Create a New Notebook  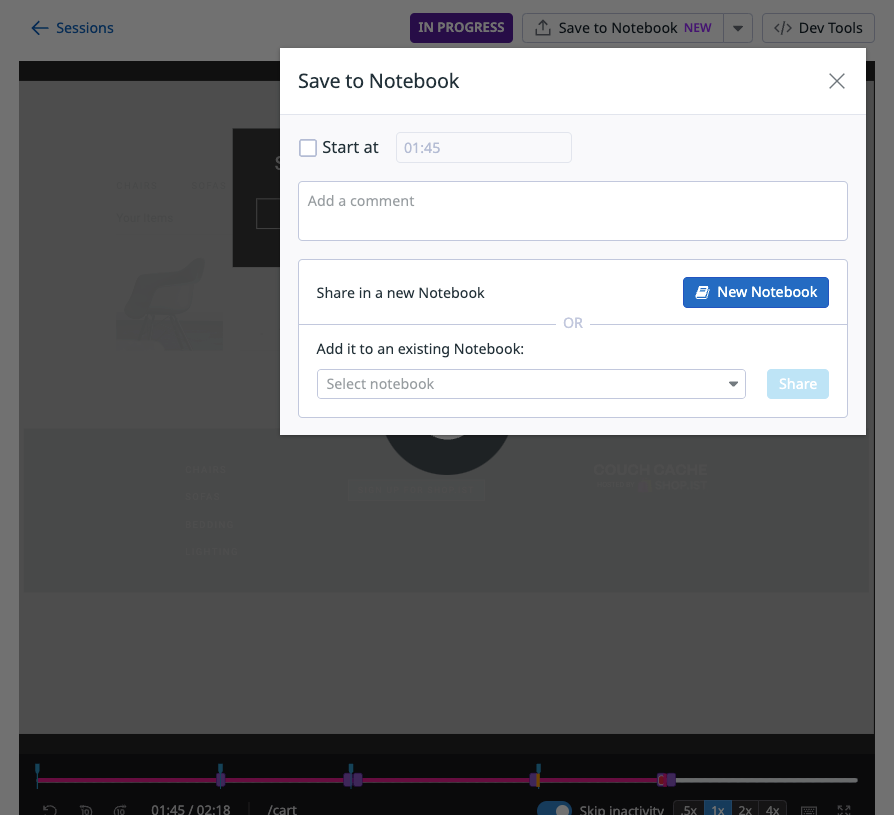pyautogui.click(x=755, y=292)
